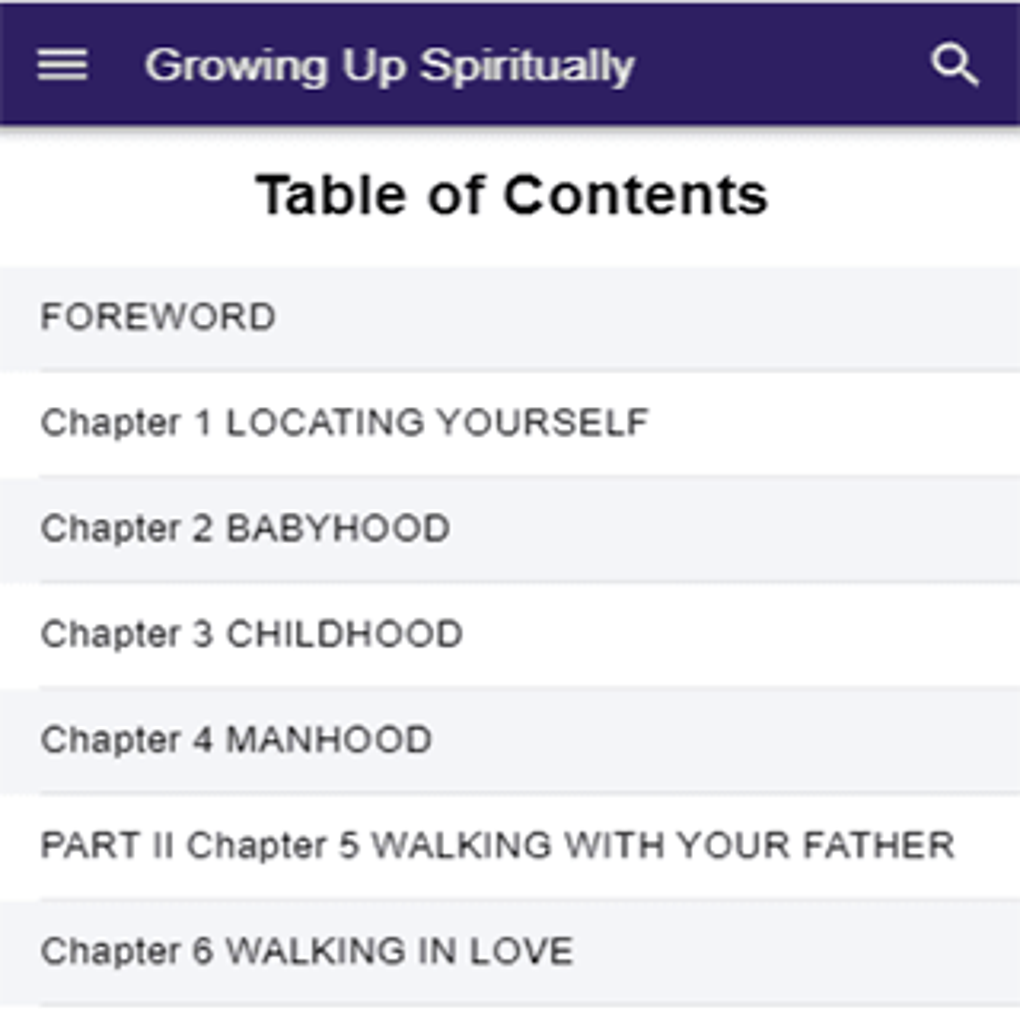Screen dimensions: 1020x1020
Task: Tap the LOCATING YOURSELF row
Action: (x=510, y=423)
